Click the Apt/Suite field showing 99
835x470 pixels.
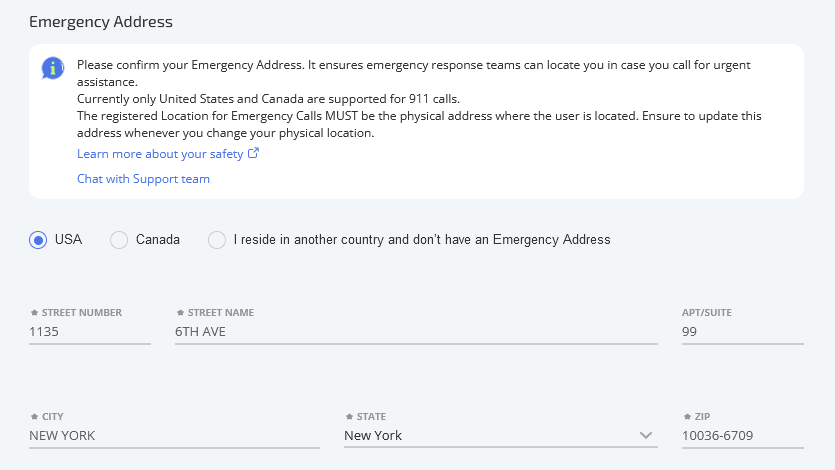point(742,332)
